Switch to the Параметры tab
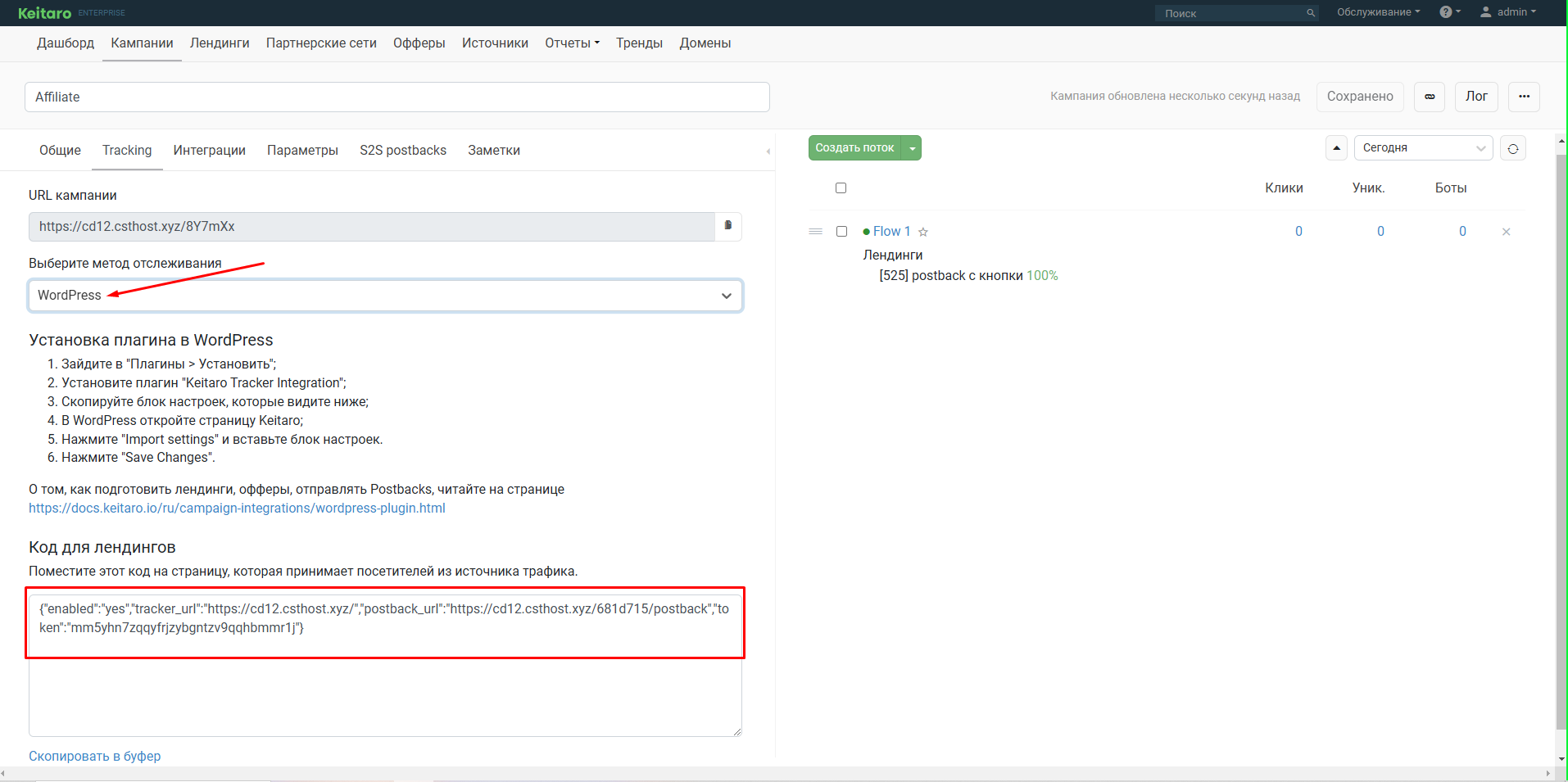The image size is (1568, 782). coord(302,151)
